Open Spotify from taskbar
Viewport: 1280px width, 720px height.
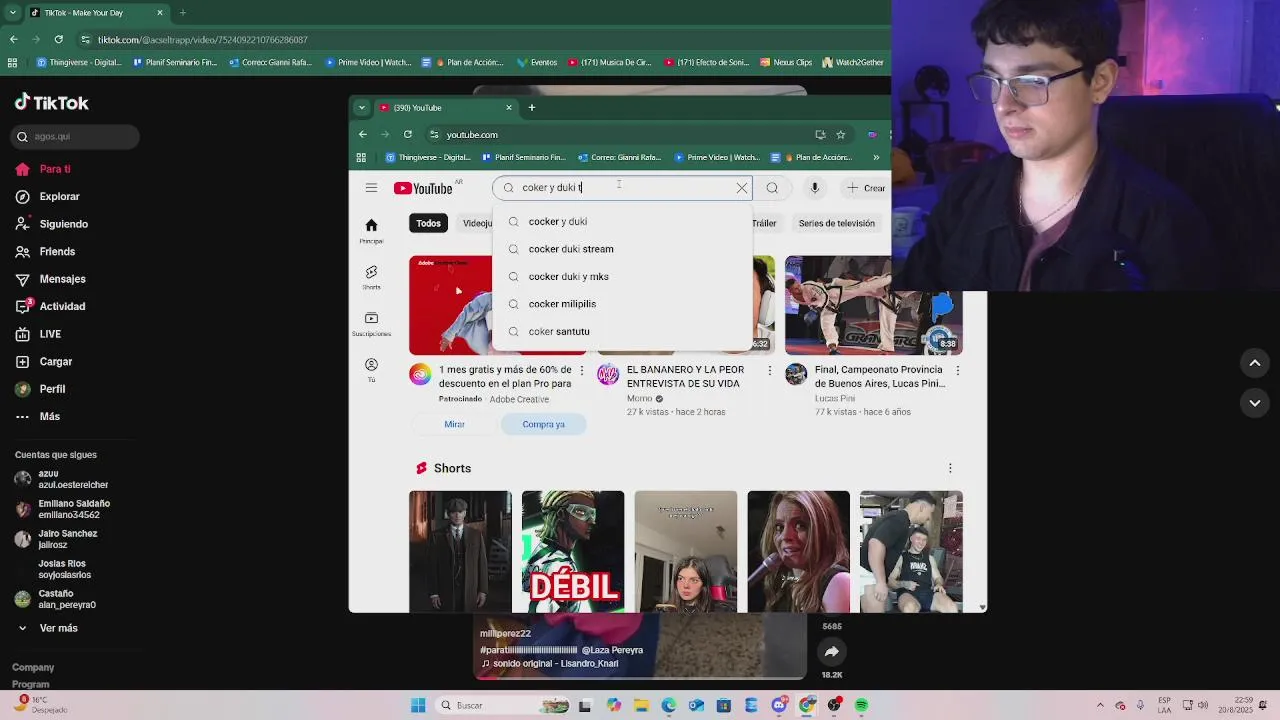click(861, 705)
